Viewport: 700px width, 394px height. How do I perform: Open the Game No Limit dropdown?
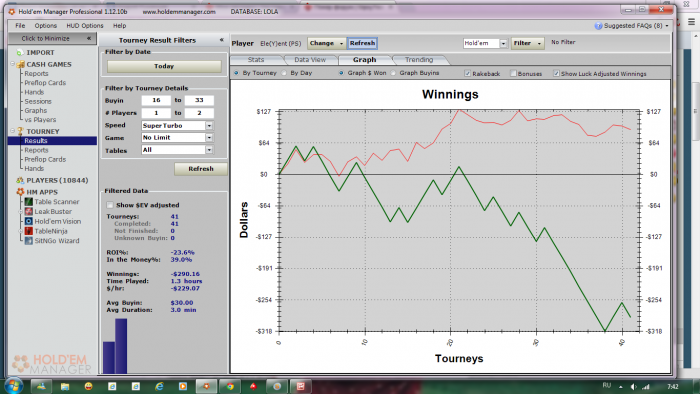point(209,137)
